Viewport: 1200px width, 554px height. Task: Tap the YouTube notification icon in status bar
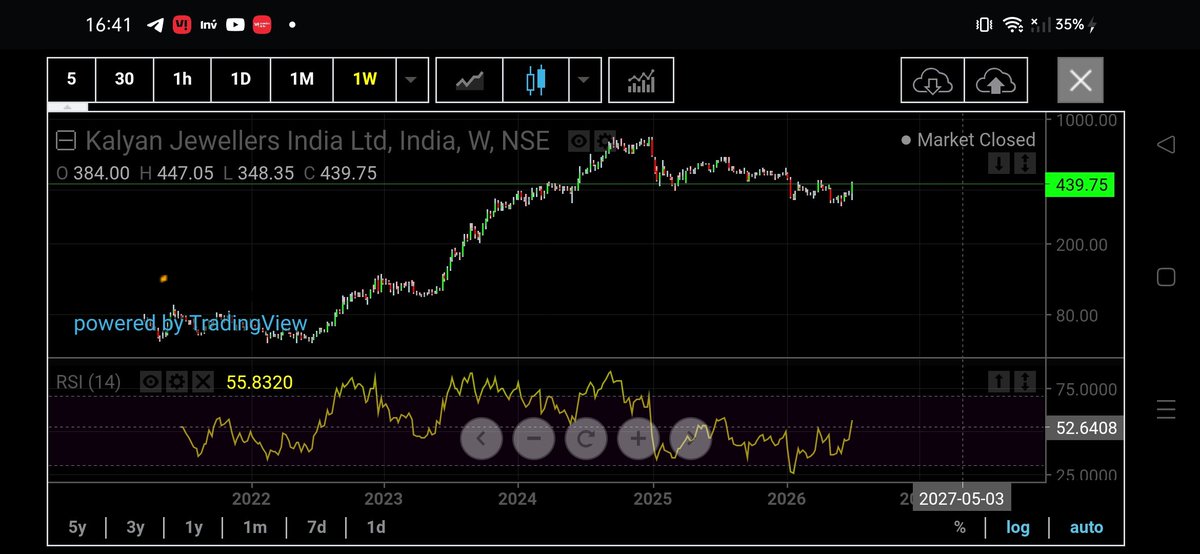236,24
